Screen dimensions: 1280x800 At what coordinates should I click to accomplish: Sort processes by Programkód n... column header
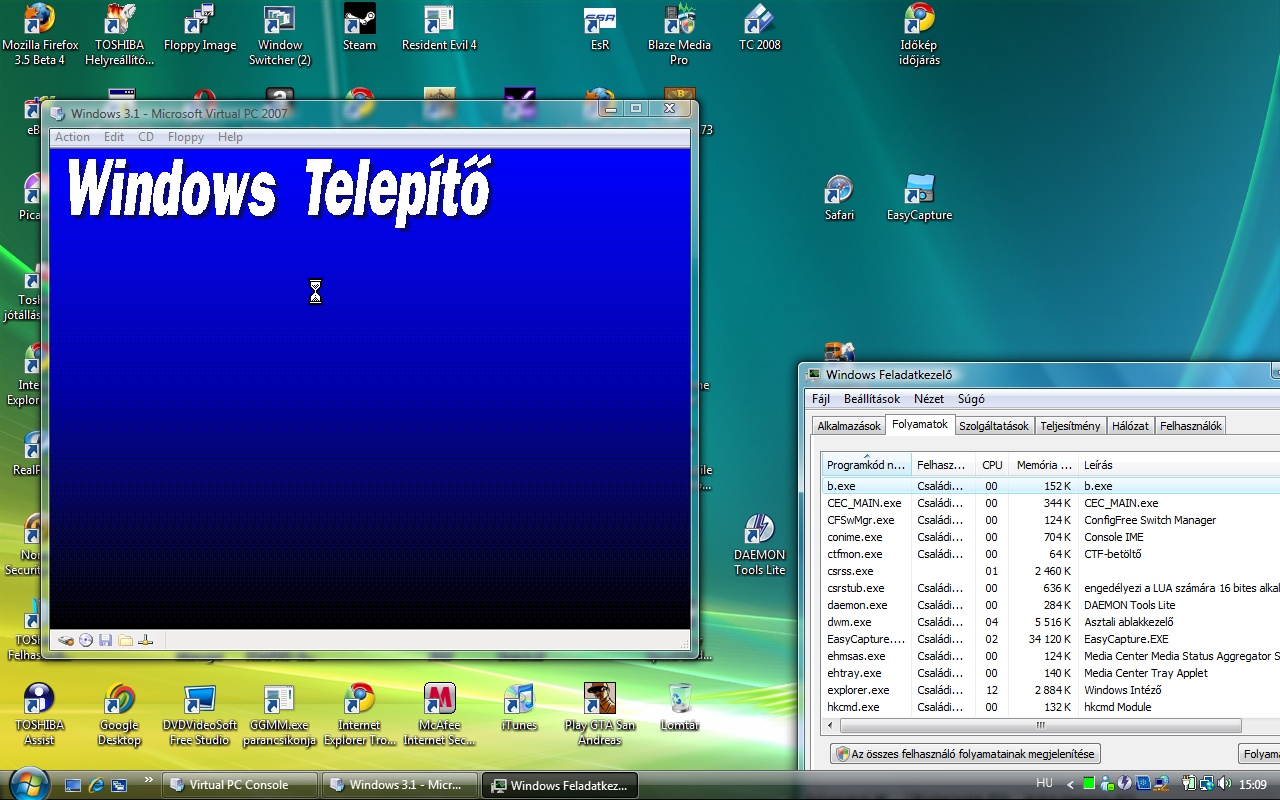[866, 464]
